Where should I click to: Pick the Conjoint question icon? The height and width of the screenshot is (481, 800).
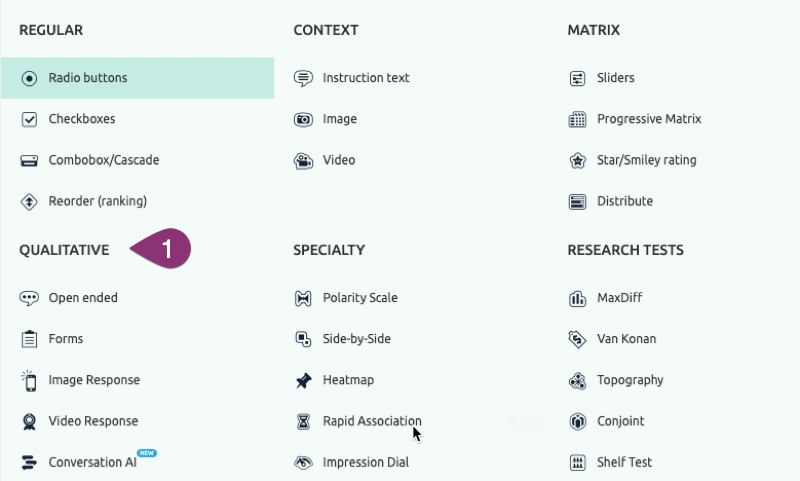pyautogui.click(x=577, y=421)
